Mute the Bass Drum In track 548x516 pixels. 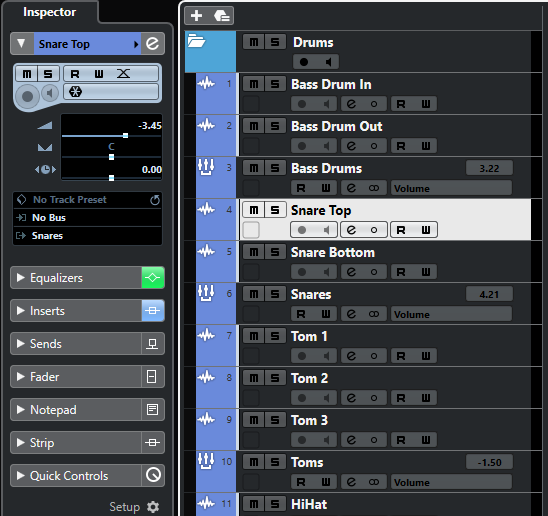pyautogui.click(x=254, y=84)
